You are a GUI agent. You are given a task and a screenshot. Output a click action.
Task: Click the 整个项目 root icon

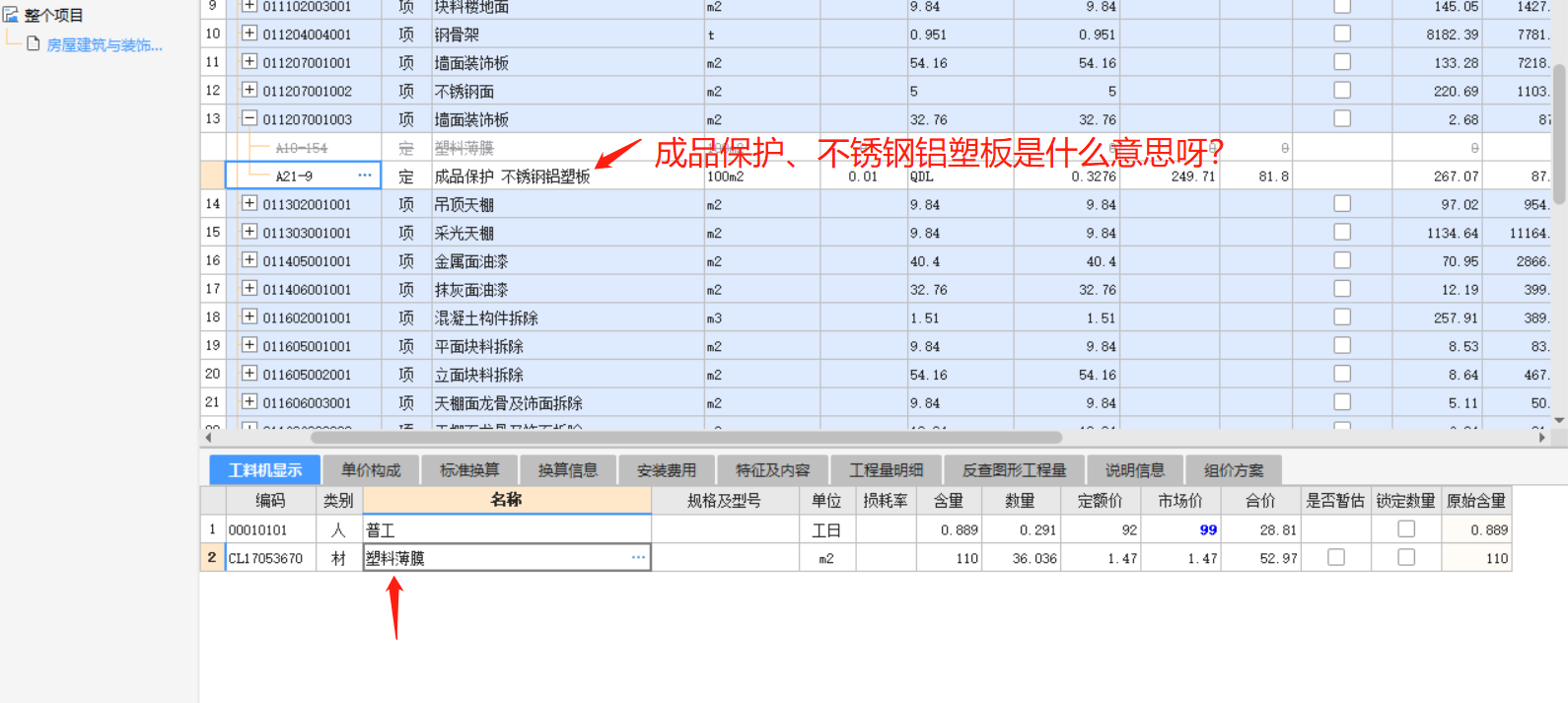pyautogui.click(x=11, y=15)
